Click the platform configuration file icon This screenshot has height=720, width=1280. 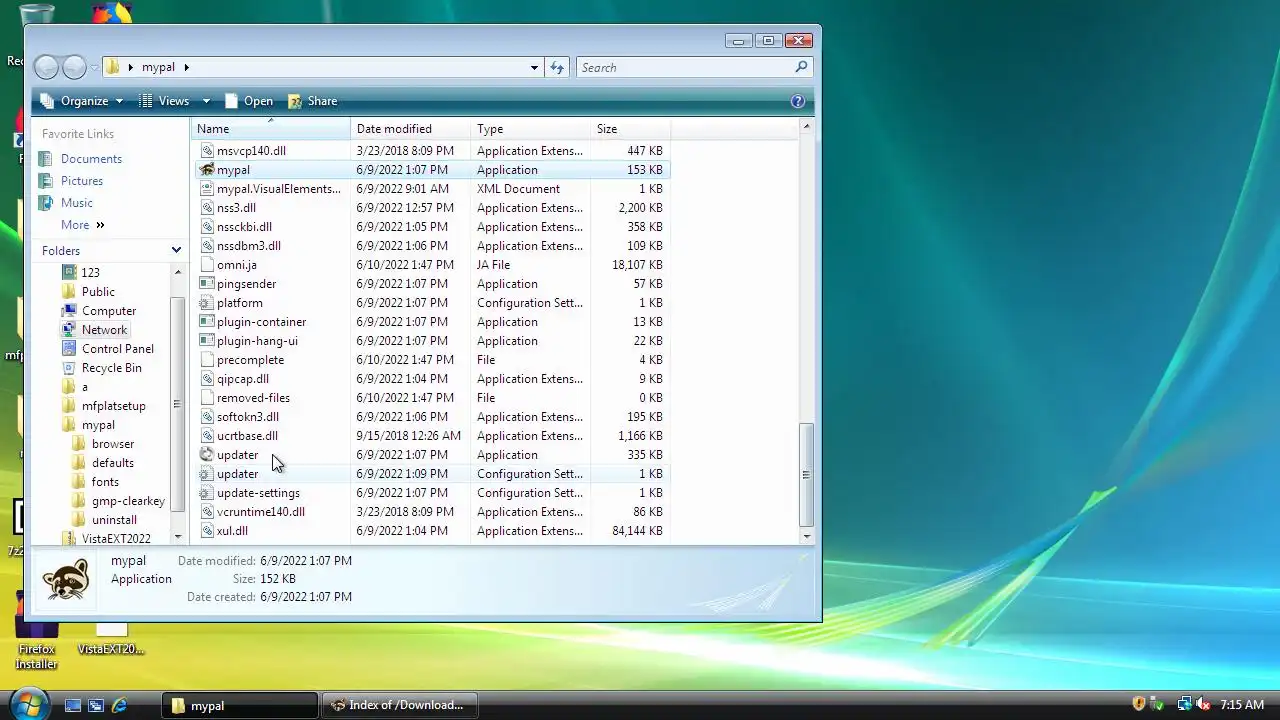207,303
